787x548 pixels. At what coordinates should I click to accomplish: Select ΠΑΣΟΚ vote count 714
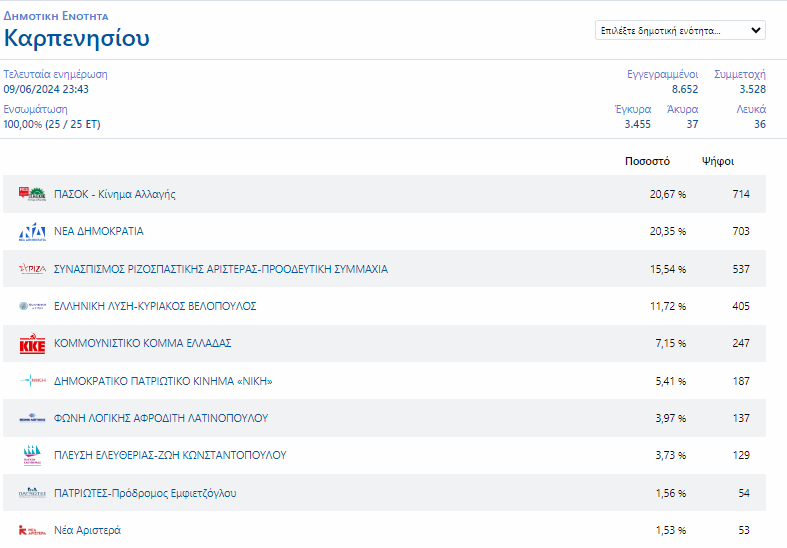point(741,194)
